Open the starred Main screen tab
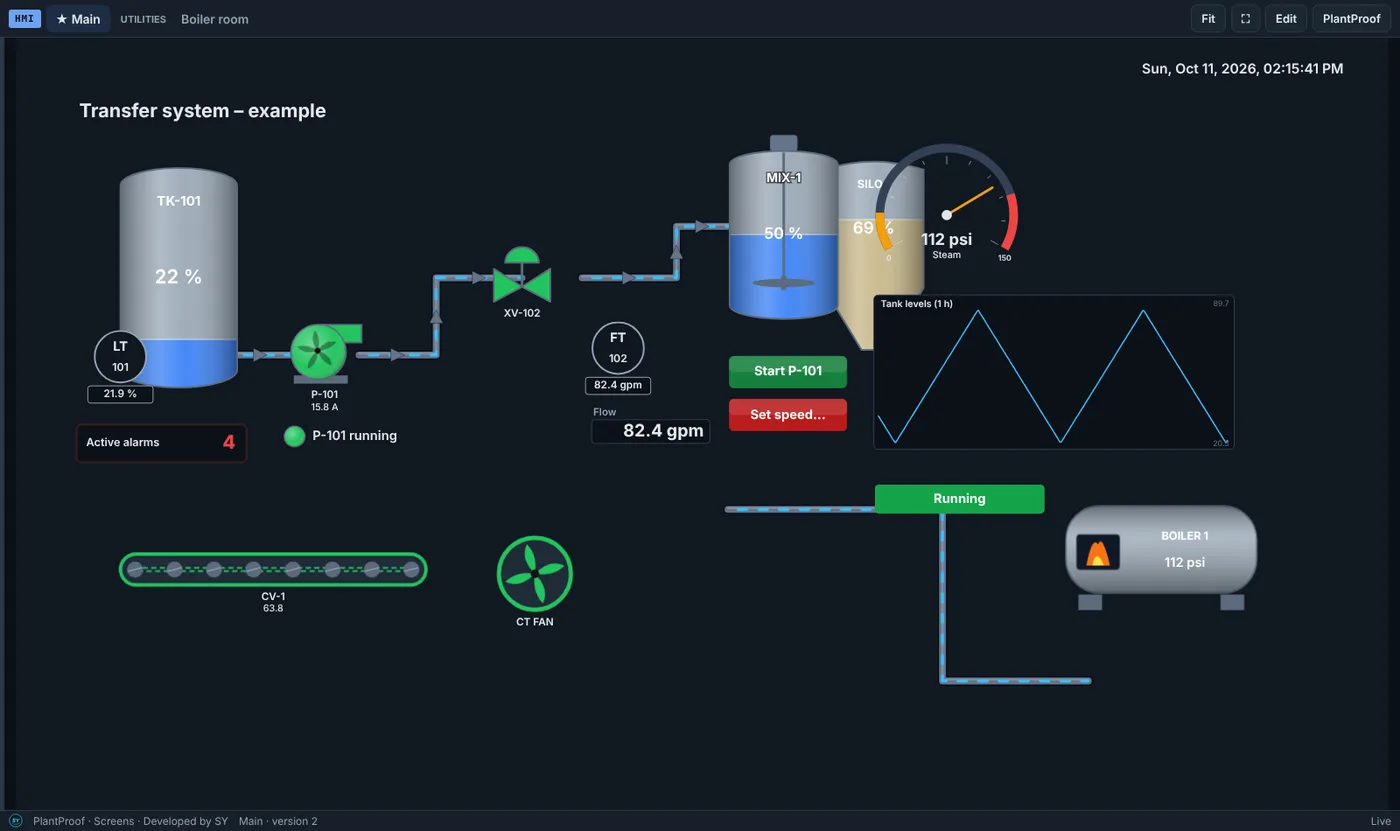This screenshot has width=1400, height=831. (78, 19)
